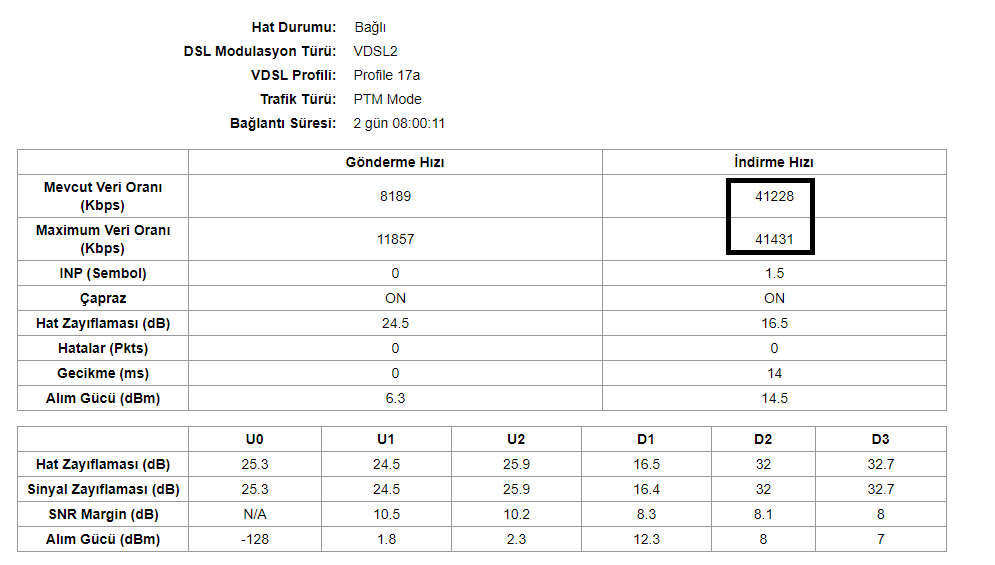Image resolution: width=995 pixels, height=565 pixels.
Task: Click the Gecikme (ms) row label
Action: pos(103,373)
